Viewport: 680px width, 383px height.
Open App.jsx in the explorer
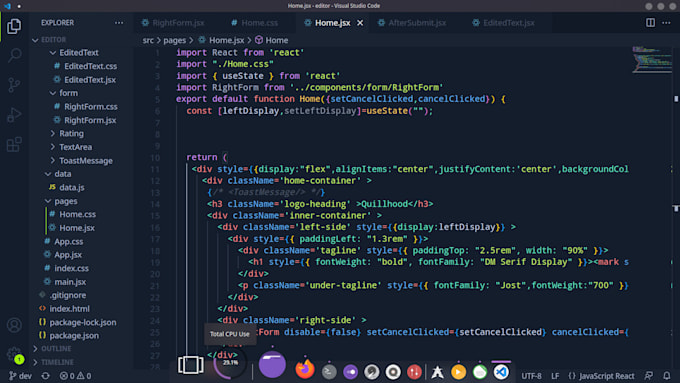68,255
